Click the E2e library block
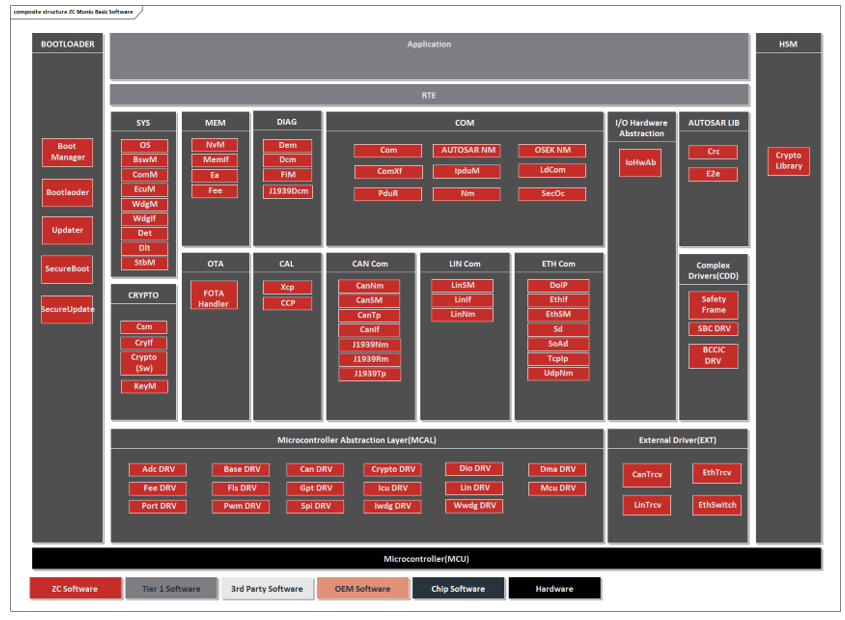Screen dimensions: 845x620 click(713, 174)
